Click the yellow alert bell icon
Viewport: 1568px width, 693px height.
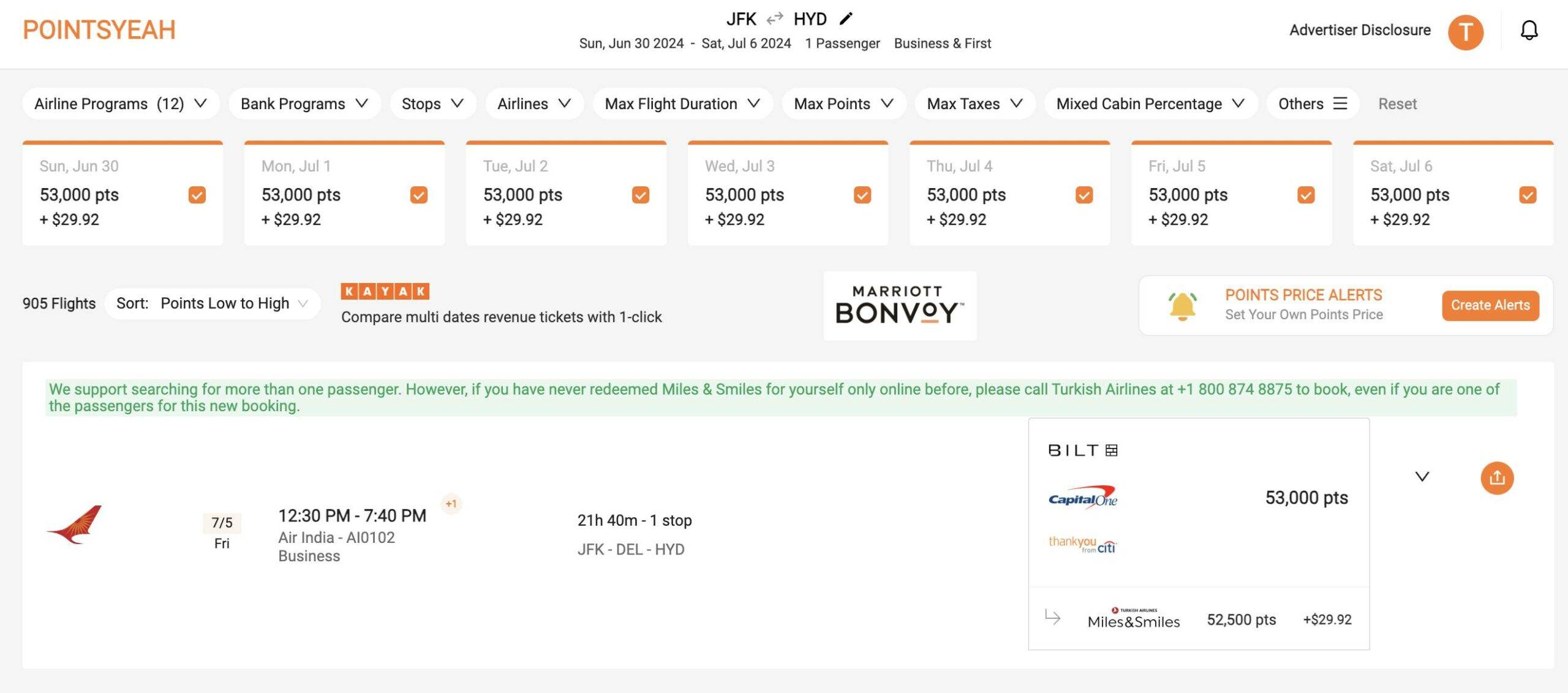(1182, 306)
